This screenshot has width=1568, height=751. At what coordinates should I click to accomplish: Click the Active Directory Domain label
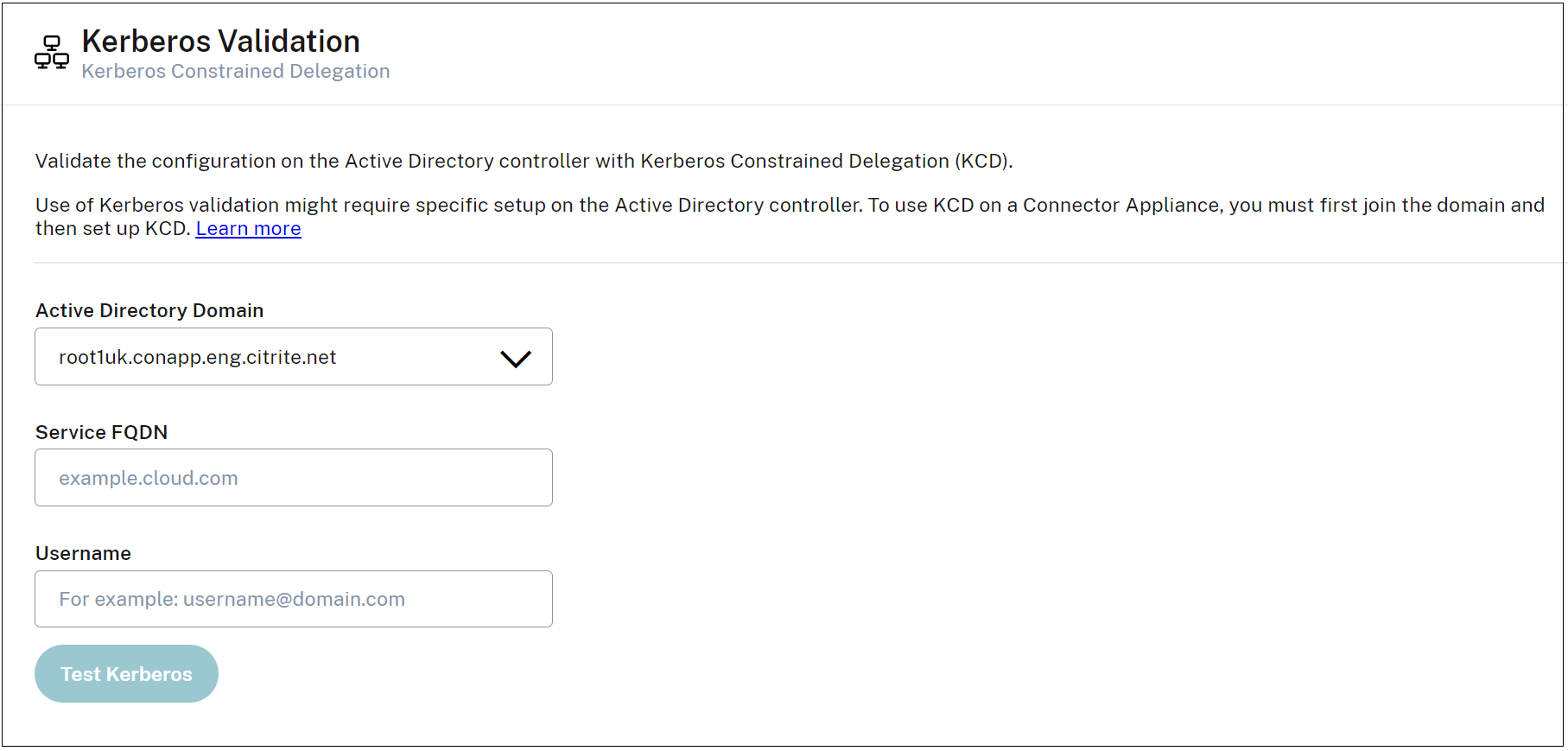click(148, 310)
